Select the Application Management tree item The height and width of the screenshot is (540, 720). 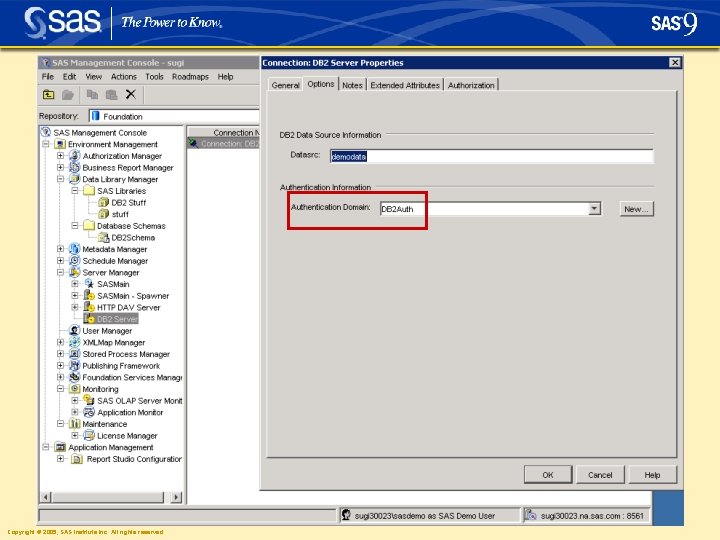[x=111, y=447]
